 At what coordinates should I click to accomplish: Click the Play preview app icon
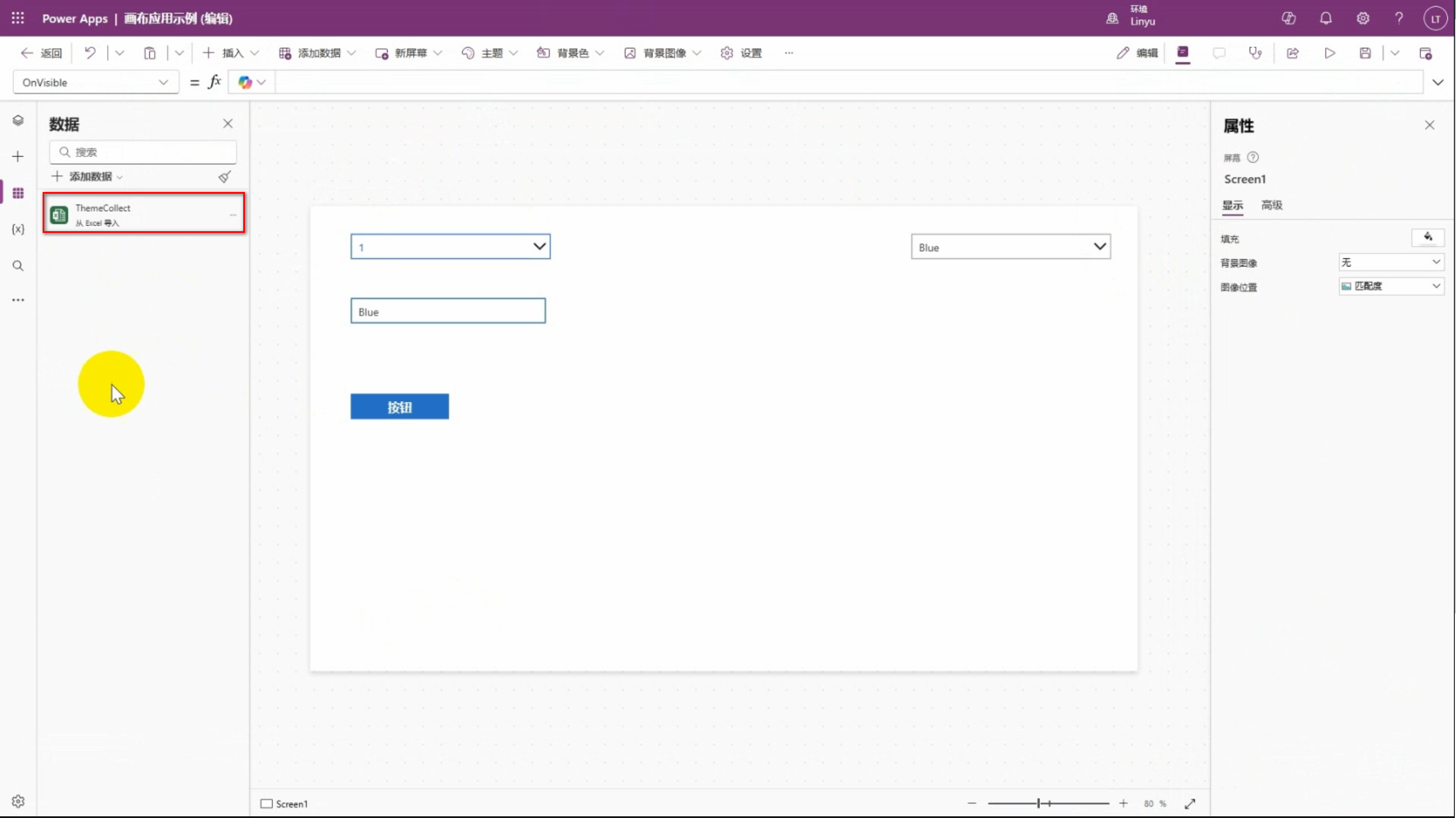[1329, 53]
